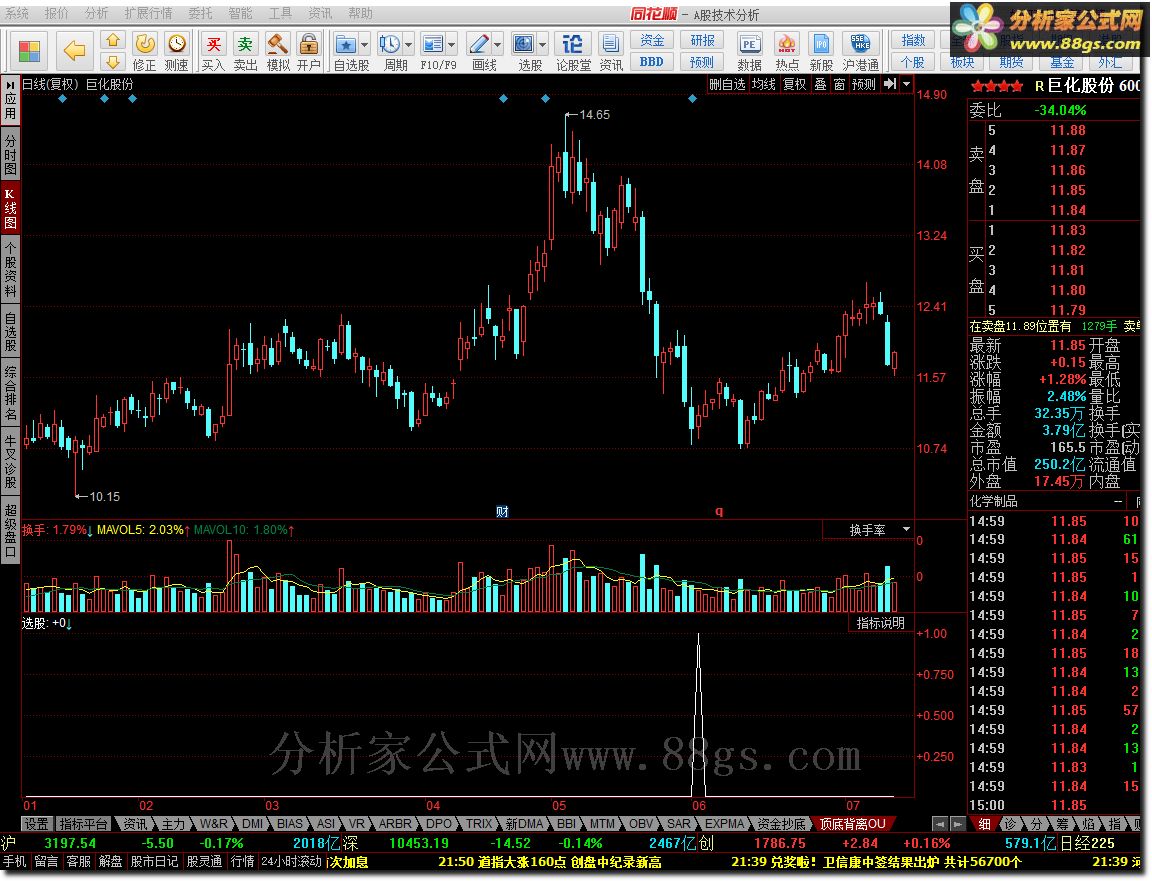The width and height of the screenshot is (1152, 881).
Task: Click the 删自选 button
Action: (727, 84)
